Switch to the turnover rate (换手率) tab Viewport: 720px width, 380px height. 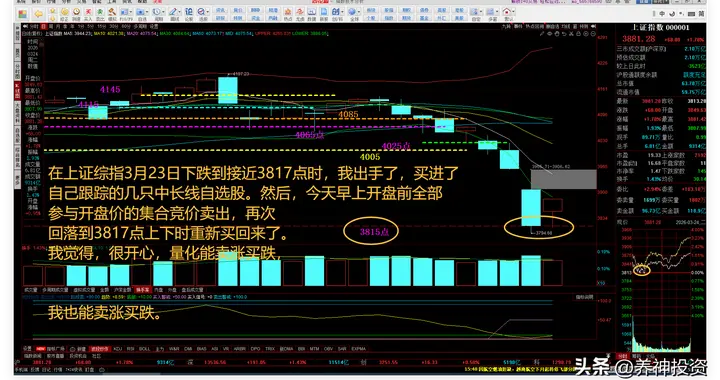click(x=142, y=290)
